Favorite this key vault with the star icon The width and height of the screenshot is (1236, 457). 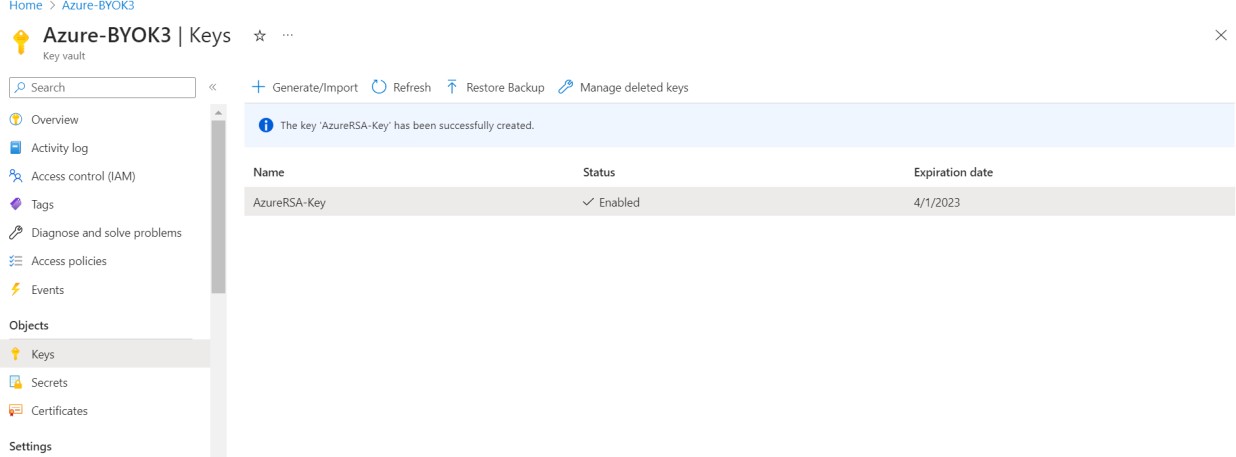[260, 35]
